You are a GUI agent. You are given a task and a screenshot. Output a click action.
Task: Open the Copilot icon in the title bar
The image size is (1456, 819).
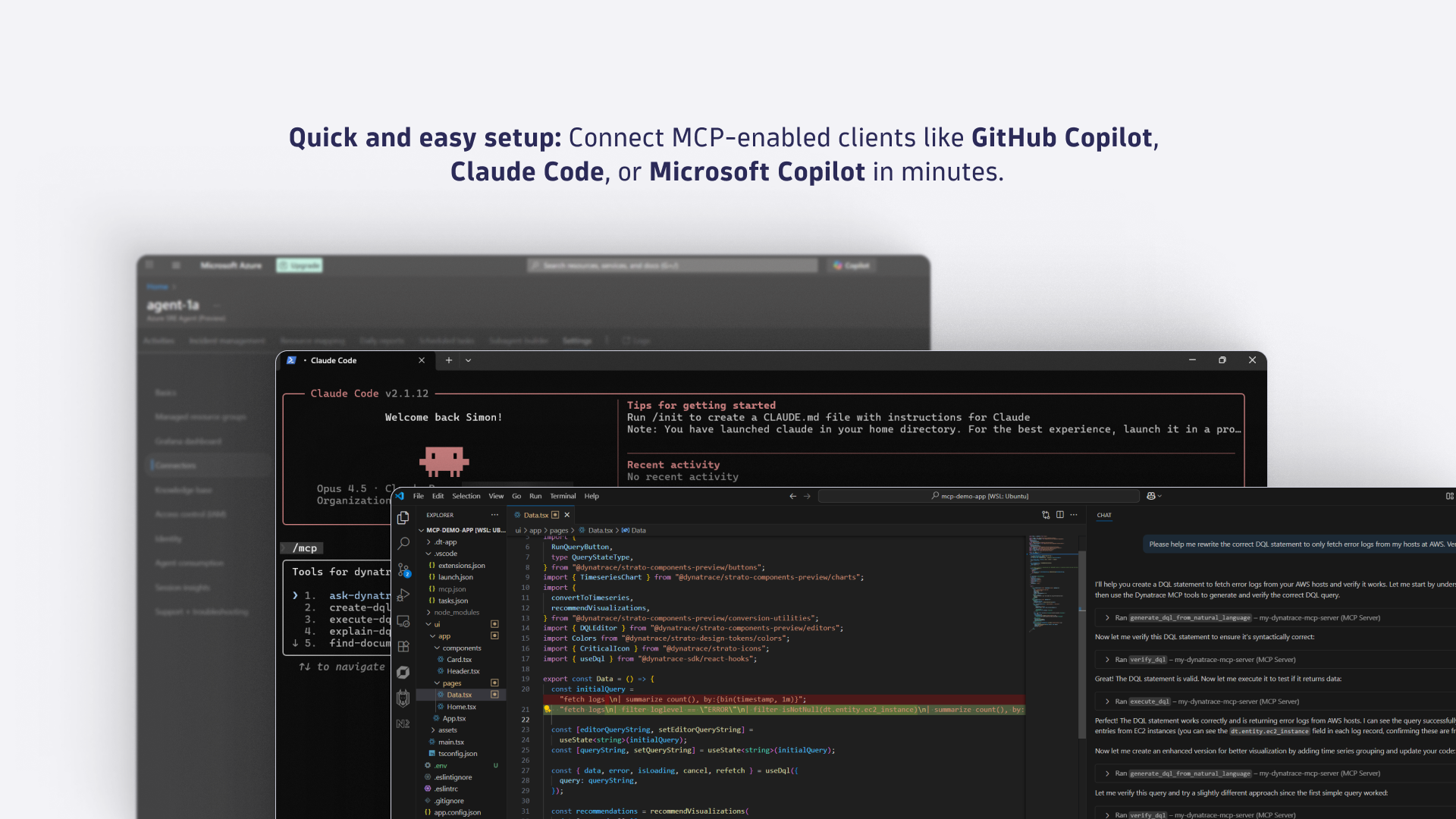point(1151,495)
